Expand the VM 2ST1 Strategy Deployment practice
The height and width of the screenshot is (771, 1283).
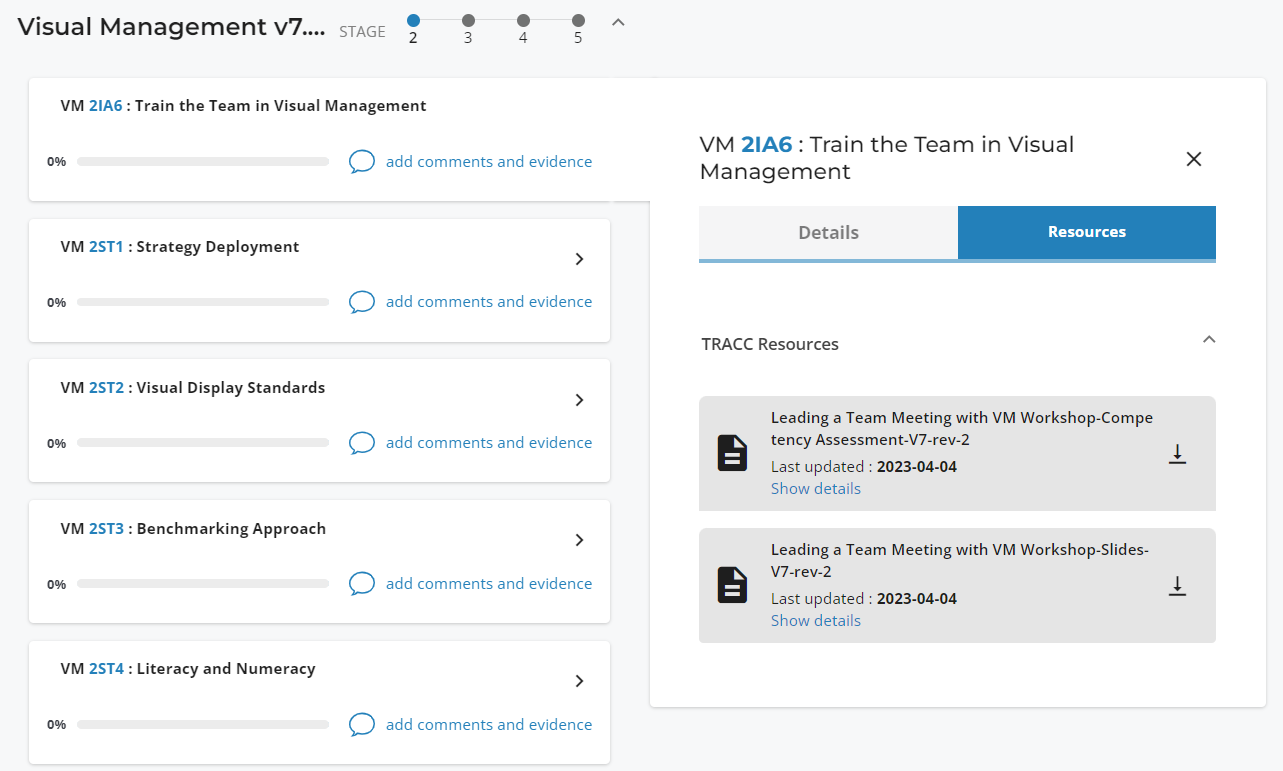coord(579,259)
